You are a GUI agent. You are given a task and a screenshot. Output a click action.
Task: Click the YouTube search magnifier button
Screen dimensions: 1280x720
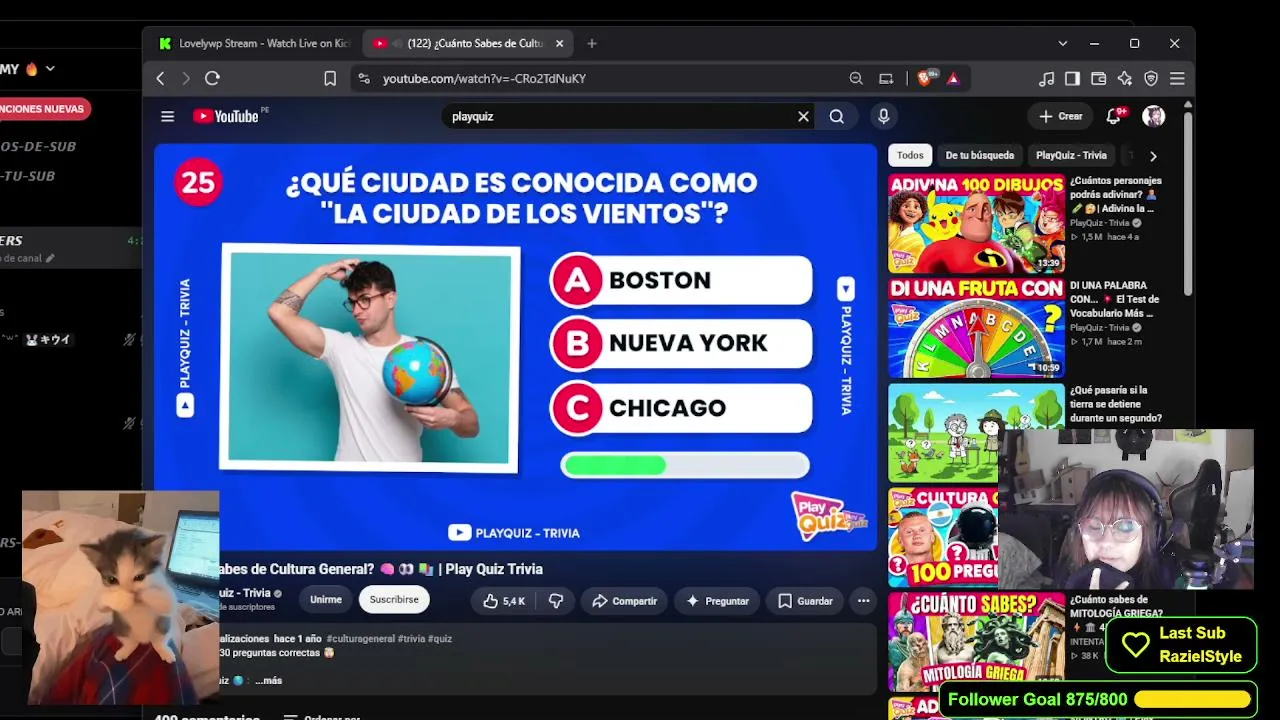click(x=836, y=116)
